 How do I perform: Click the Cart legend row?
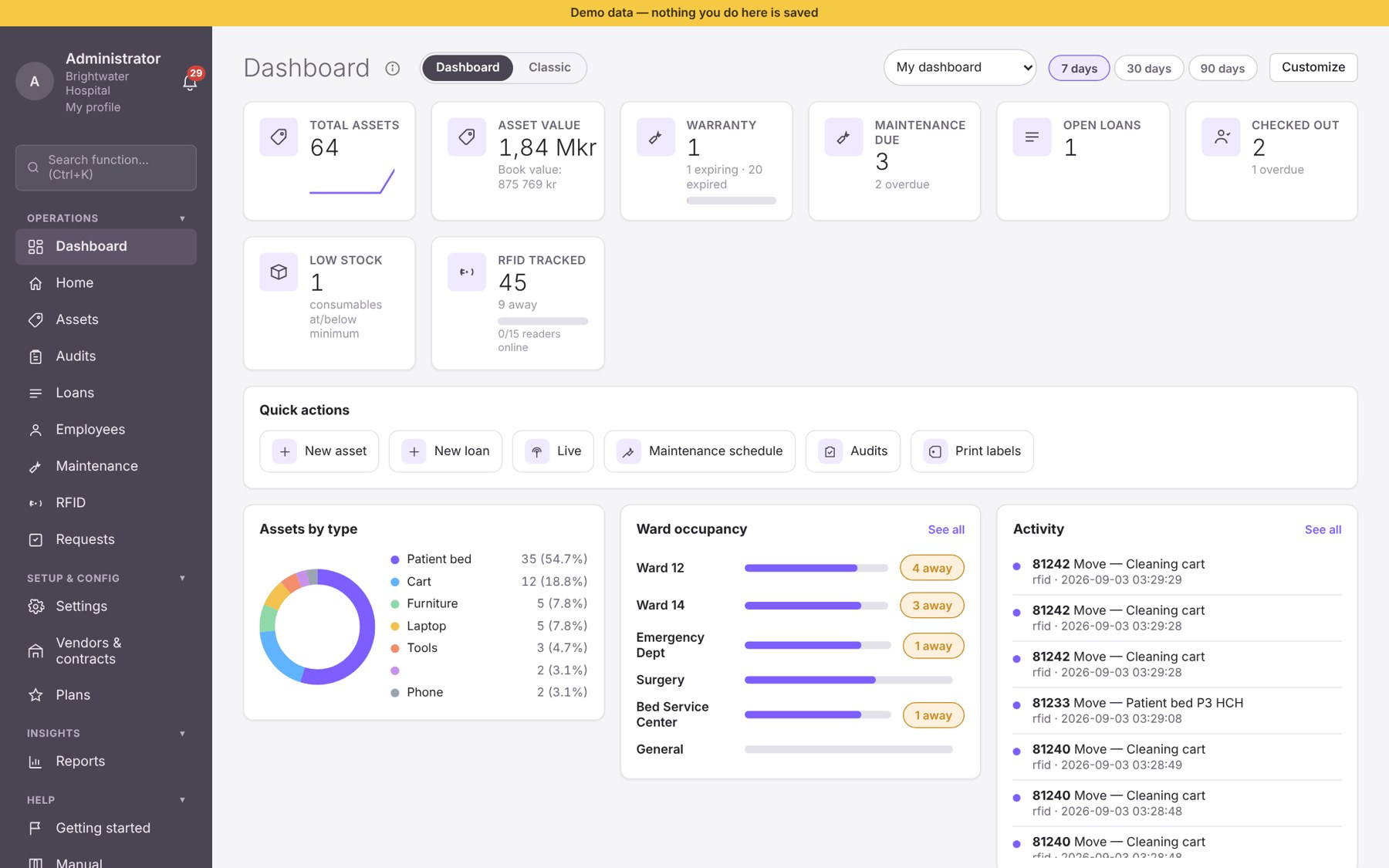[x=488, y=582]
